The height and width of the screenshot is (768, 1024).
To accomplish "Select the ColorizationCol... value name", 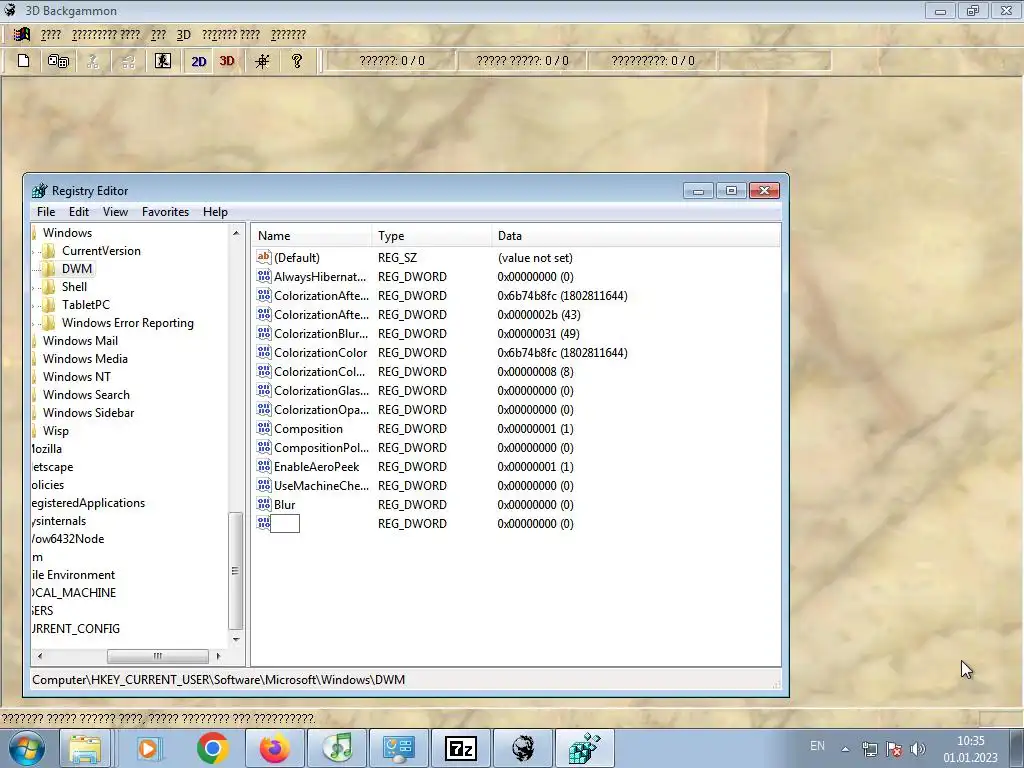I will pos(319,372).
